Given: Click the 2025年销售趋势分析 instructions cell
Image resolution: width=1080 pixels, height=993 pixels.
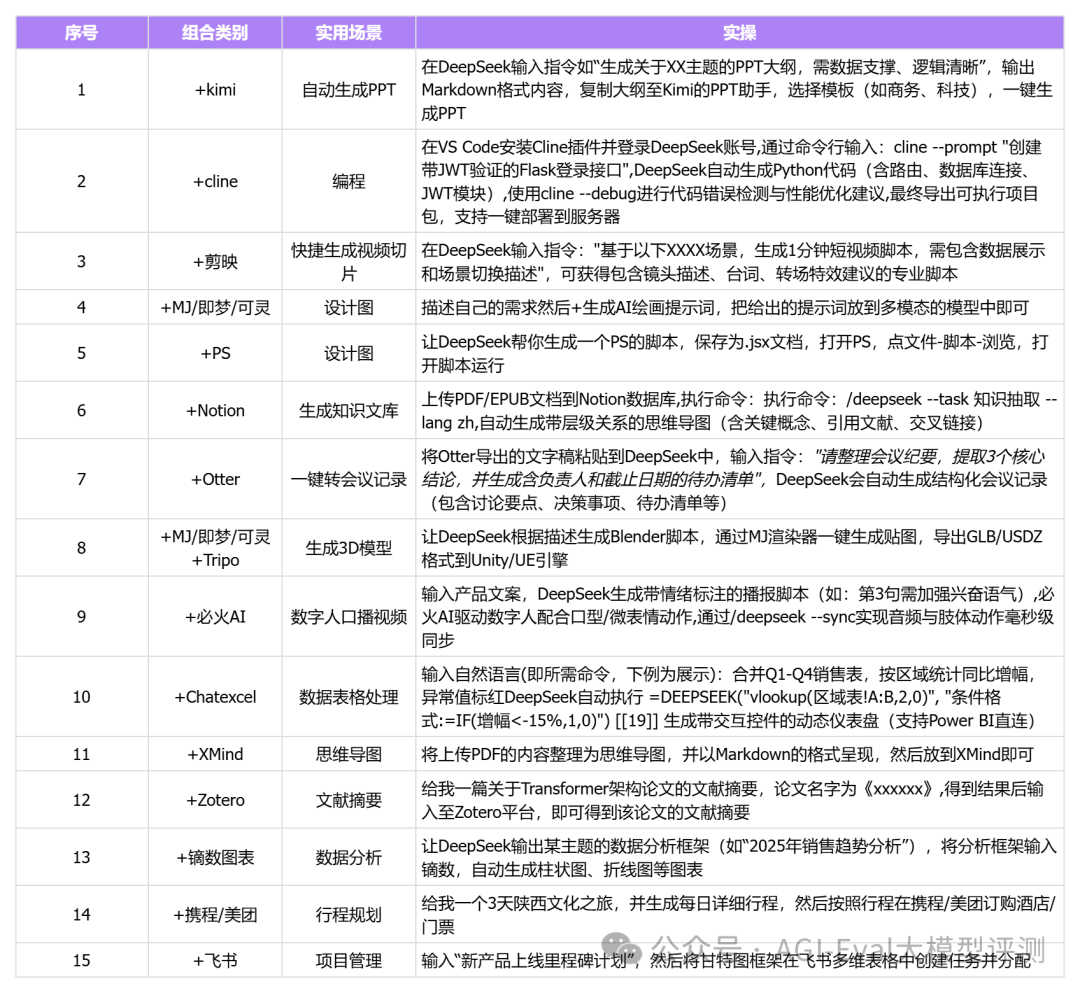Looking at the screenshot, I should 740,857.
